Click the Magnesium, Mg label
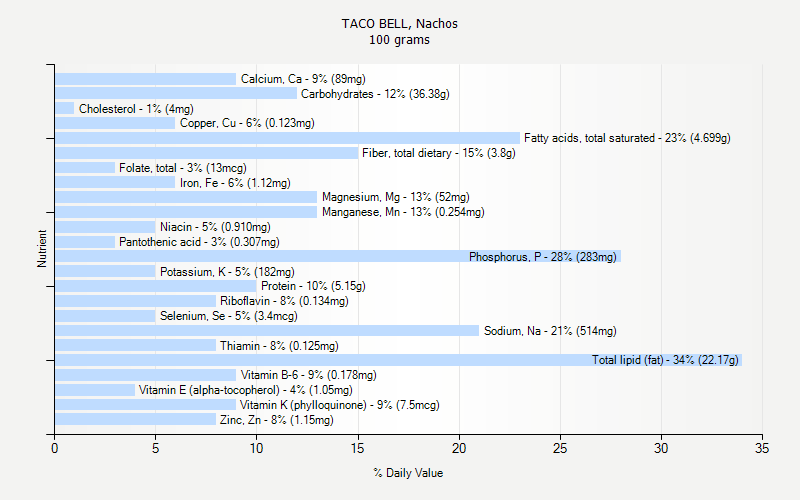 click(395, 197)
